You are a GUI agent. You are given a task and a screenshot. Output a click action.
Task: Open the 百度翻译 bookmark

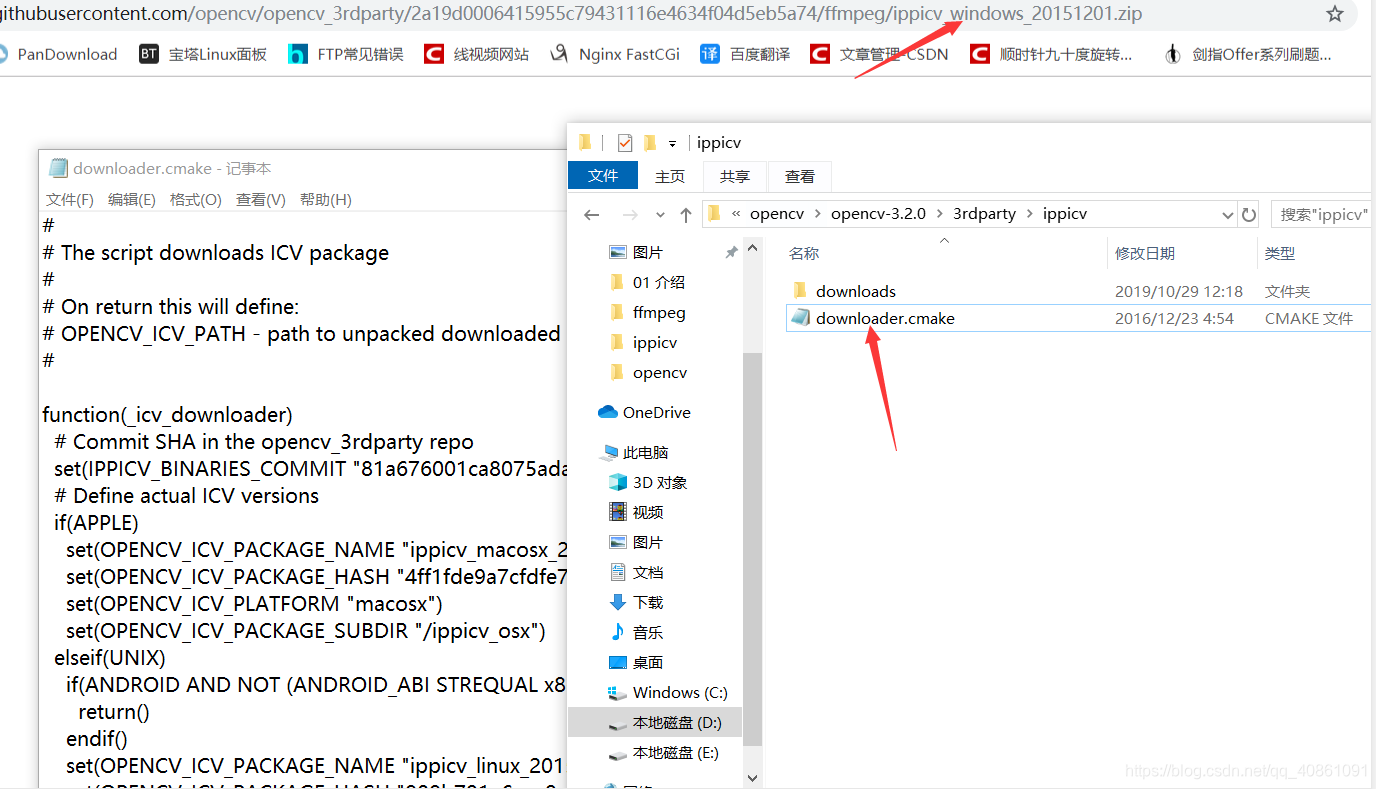tap(745, 54)
